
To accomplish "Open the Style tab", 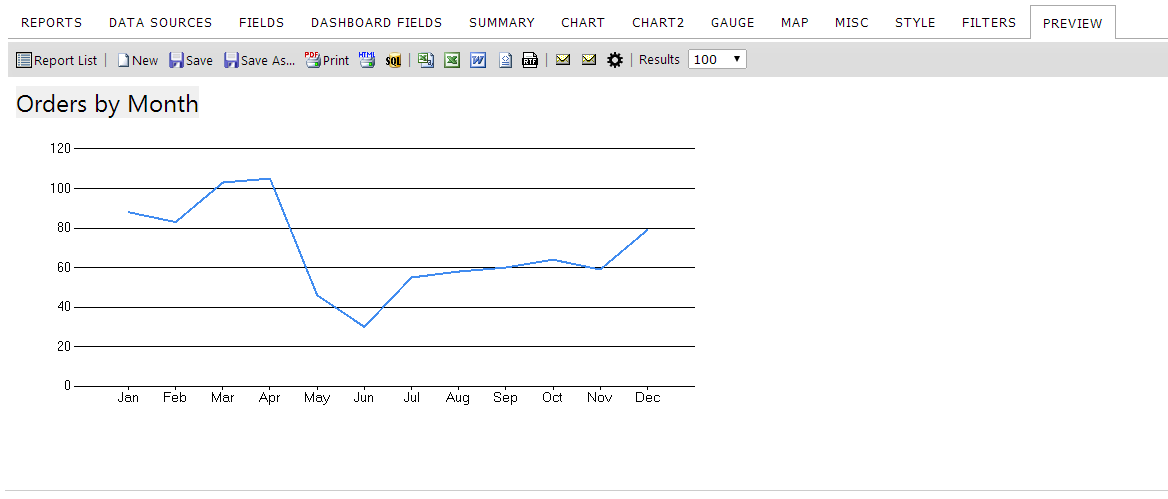I will pos(915,23).
